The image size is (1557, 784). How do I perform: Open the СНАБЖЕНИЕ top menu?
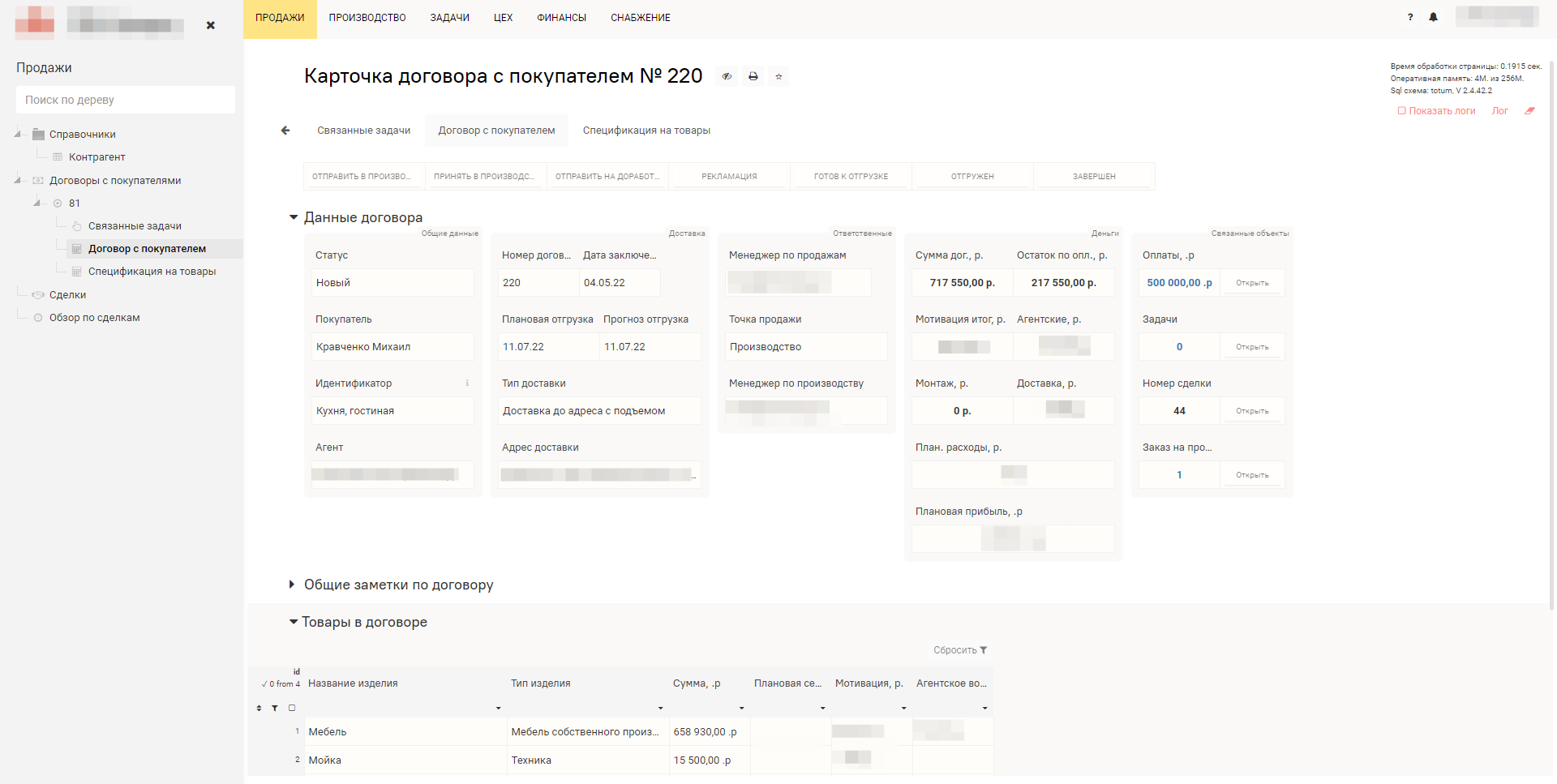(x=641, y=18)
